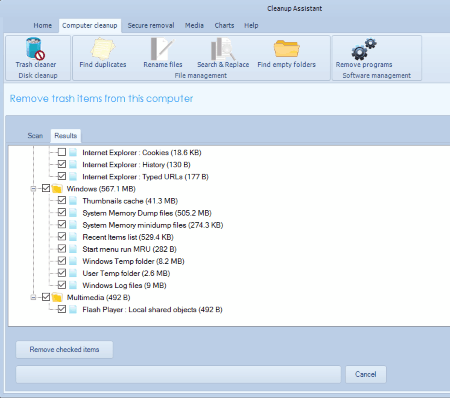Open the Help tab

[251, 25]
